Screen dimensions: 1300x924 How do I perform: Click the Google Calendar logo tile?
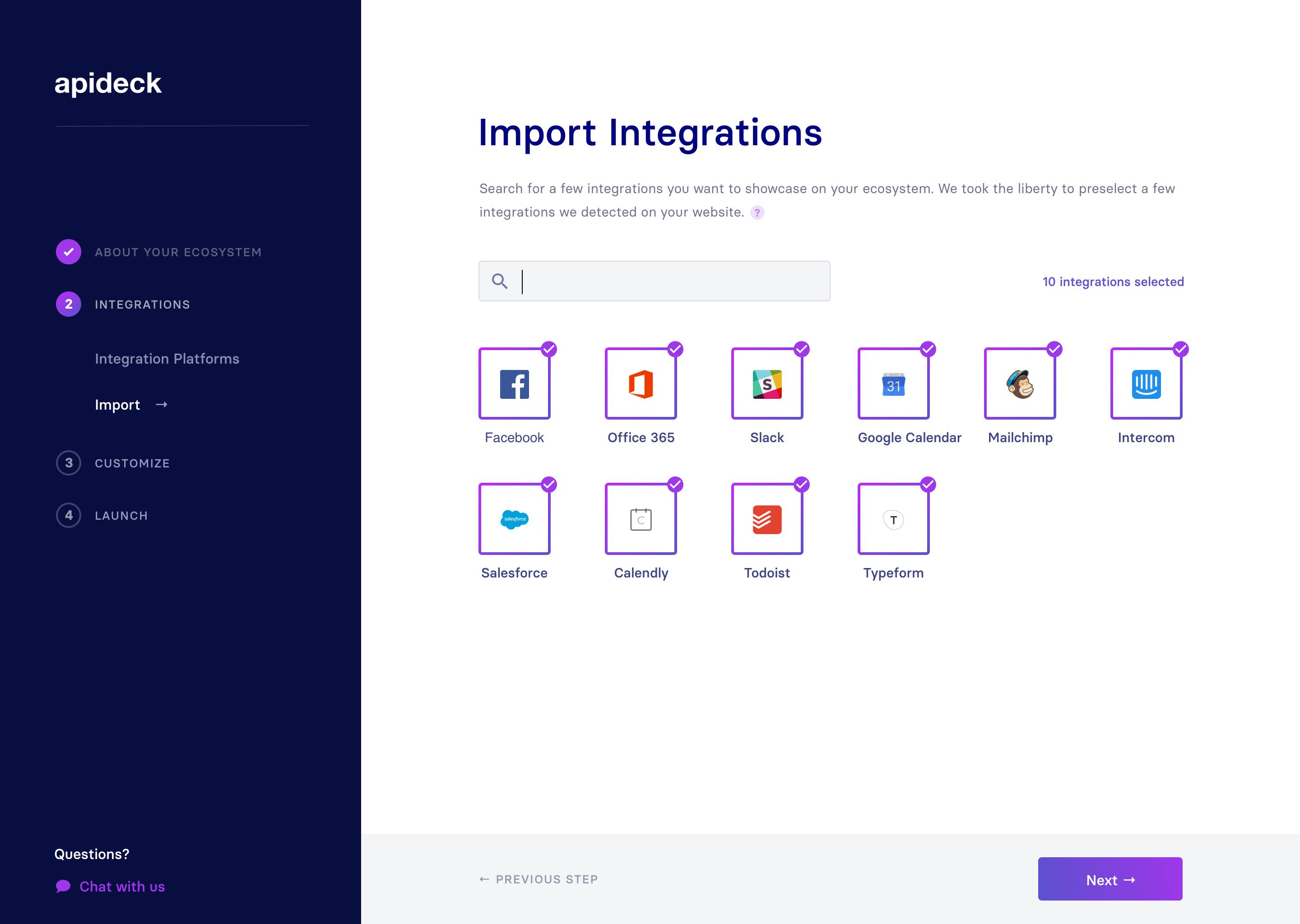click(x=894, y=383)
